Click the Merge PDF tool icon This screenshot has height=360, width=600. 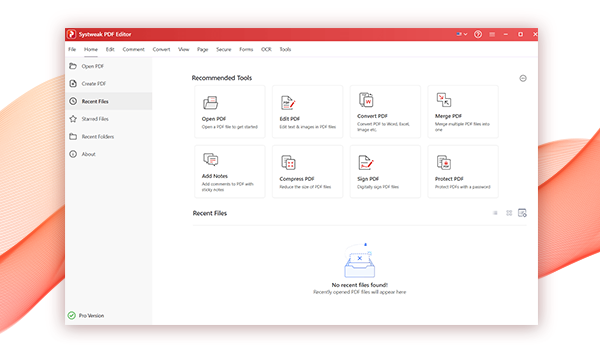click(444, 100)
